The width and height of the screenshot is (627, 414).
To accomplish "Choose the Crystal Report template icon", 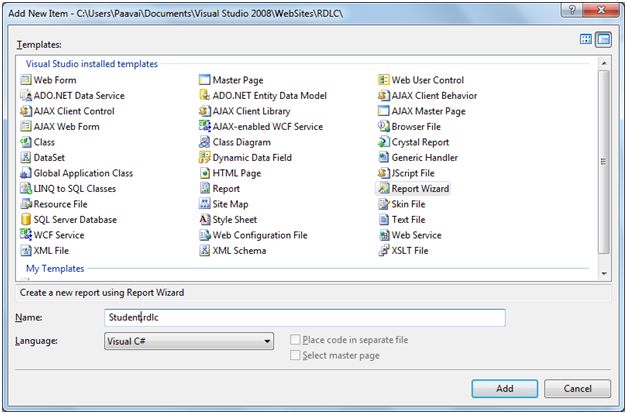I will (383, 142).
